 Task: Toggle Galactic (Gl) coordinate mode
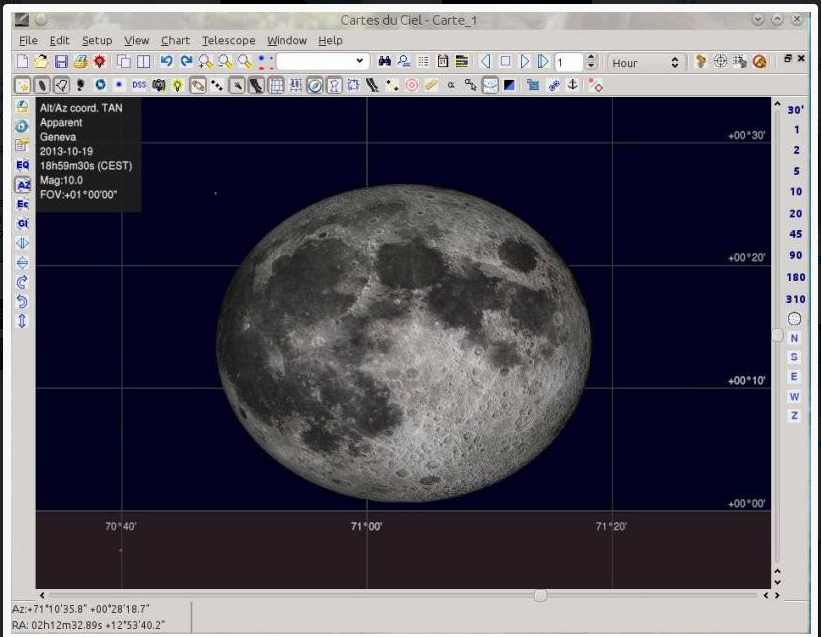point(22,223)
